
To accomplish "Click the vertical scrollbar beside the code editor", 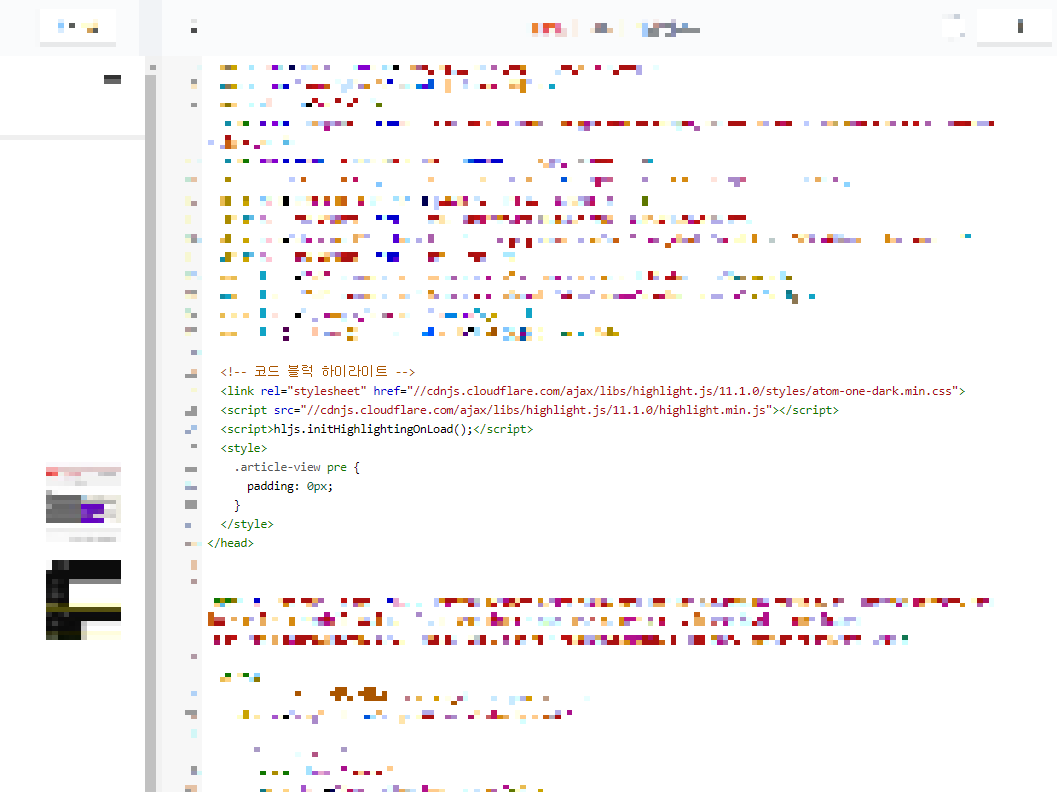I will pos(151,431).
